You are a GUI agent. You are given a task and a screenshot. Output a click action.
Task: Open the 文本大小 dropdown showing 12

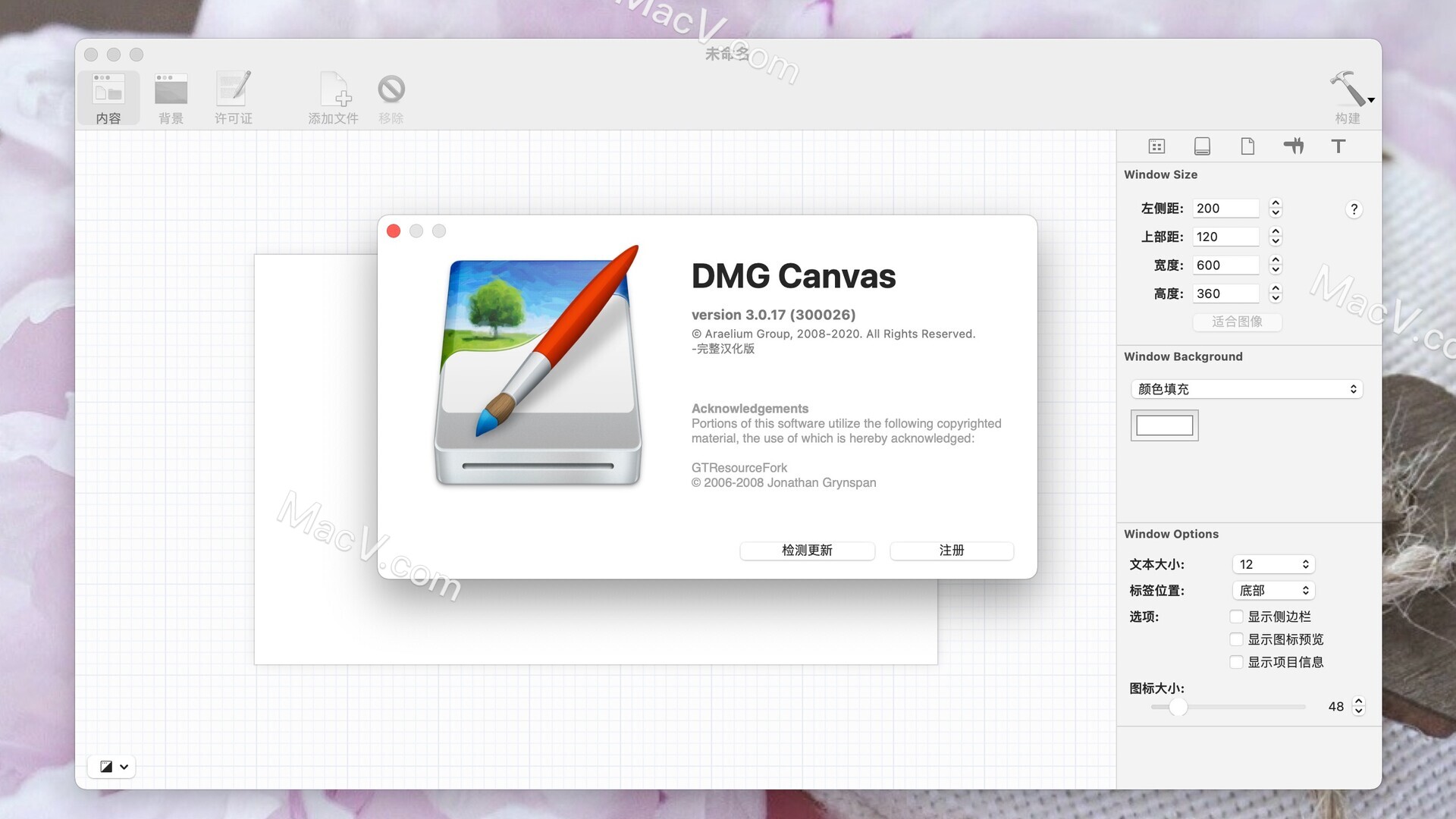(1273, 564)
